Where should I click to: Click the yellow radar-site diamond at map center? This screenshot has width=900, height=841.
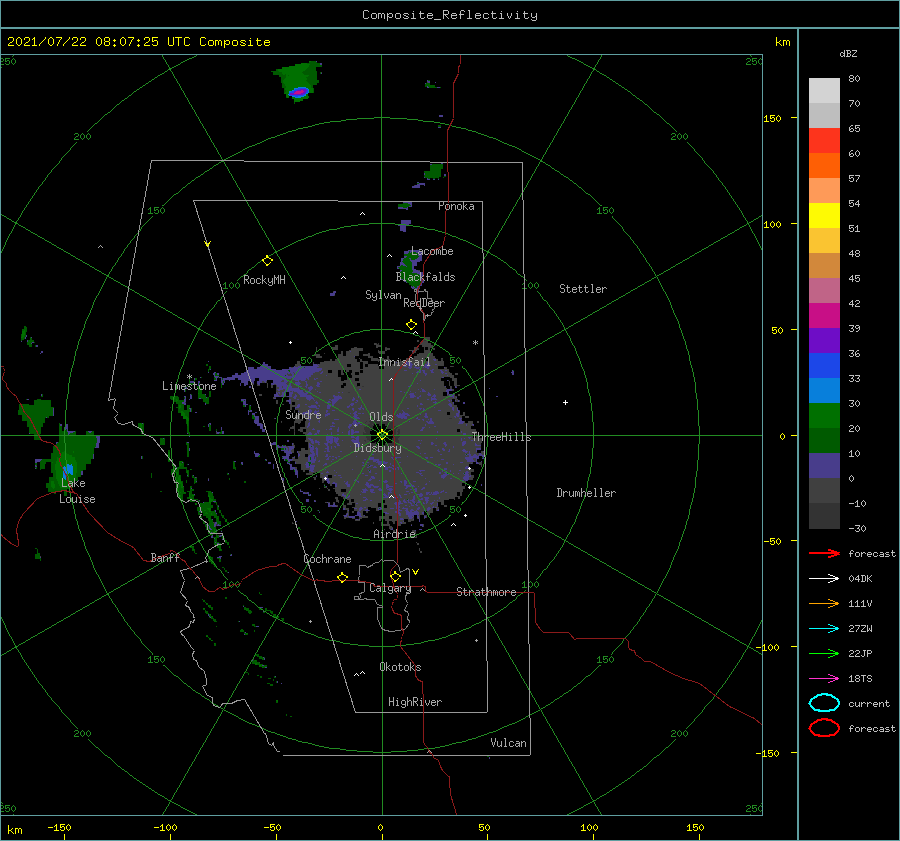[x=382, y=435]
